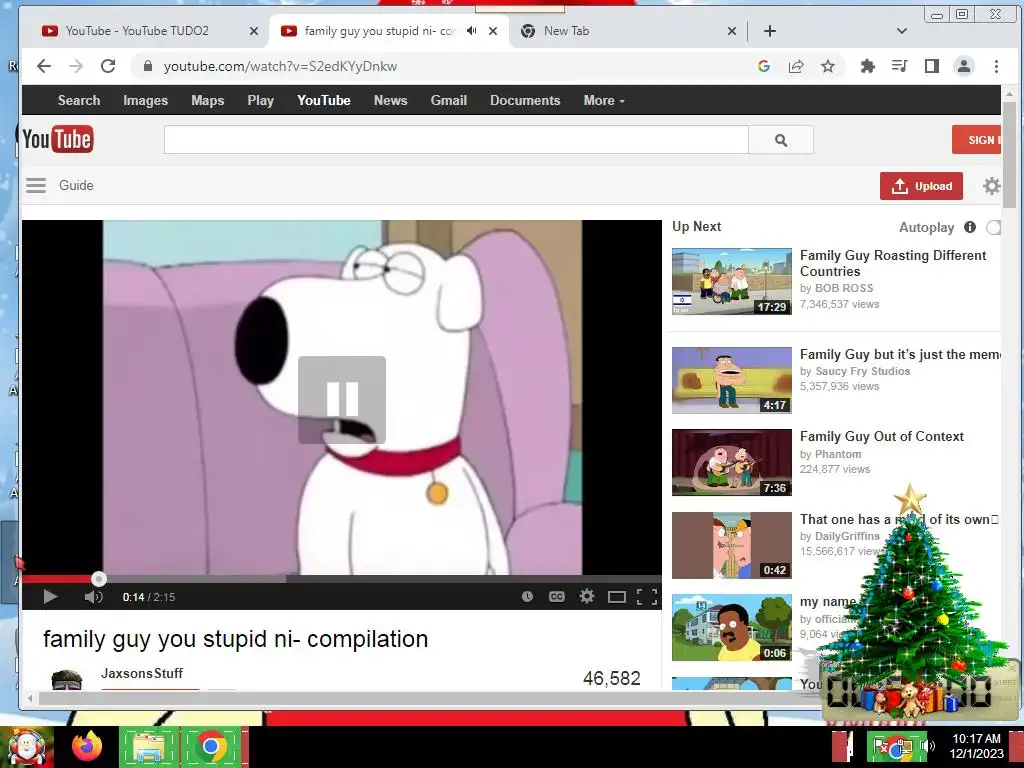Click the search magnifier button
Image resolution: width=1024 pixels, height=768 pixels.
(x=781, y=140)
